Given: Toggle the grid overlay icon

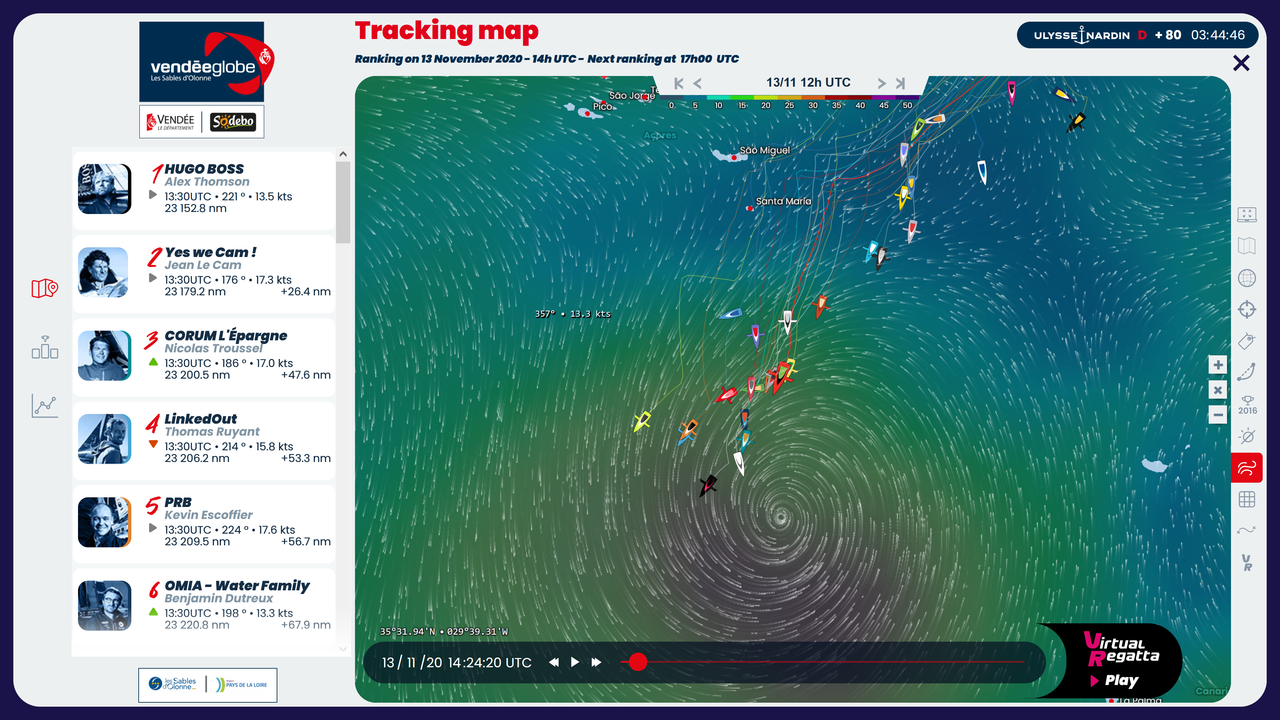Looking at the screenshot, I should (1247, 499).
